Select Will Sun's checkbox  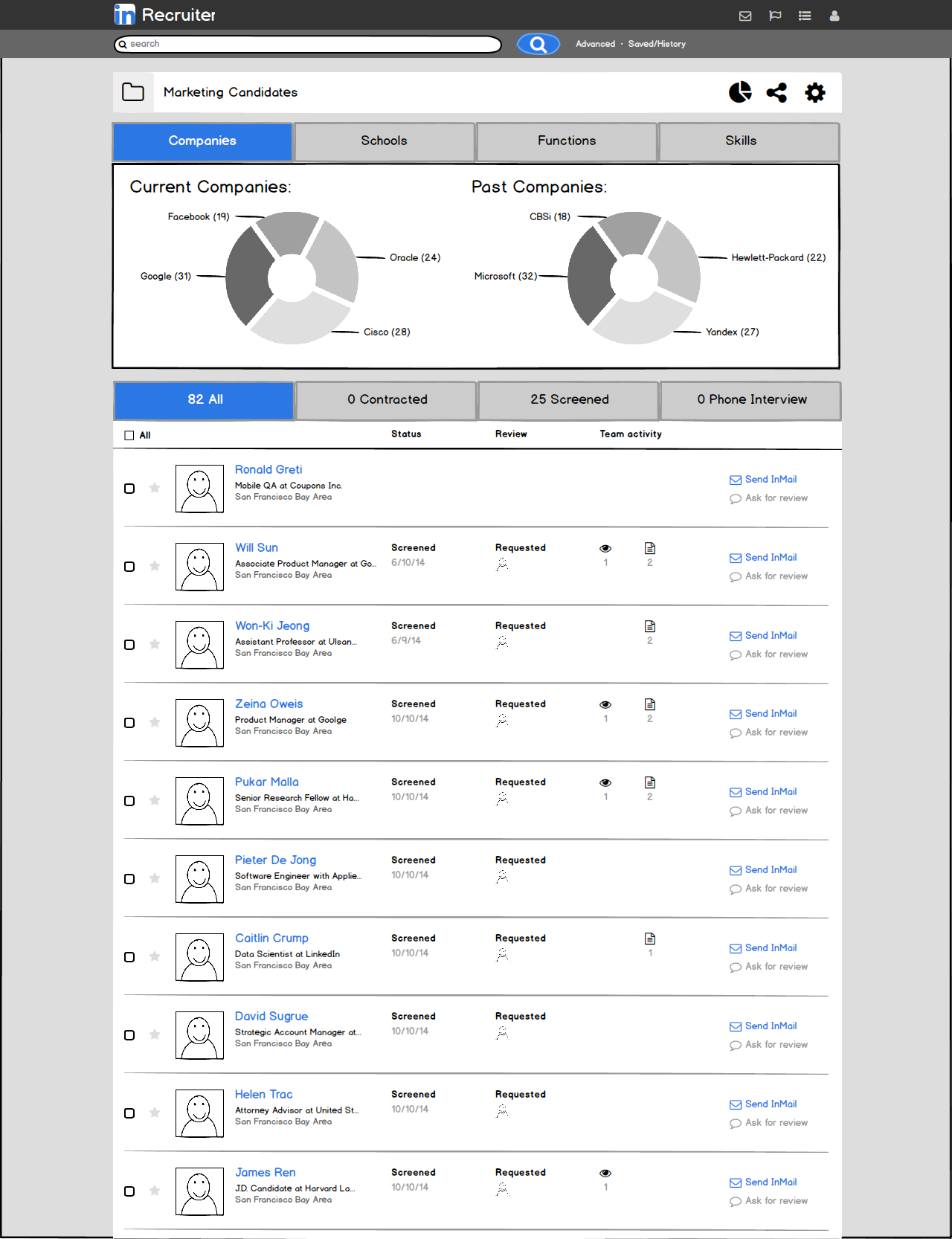tap(129, 567)
